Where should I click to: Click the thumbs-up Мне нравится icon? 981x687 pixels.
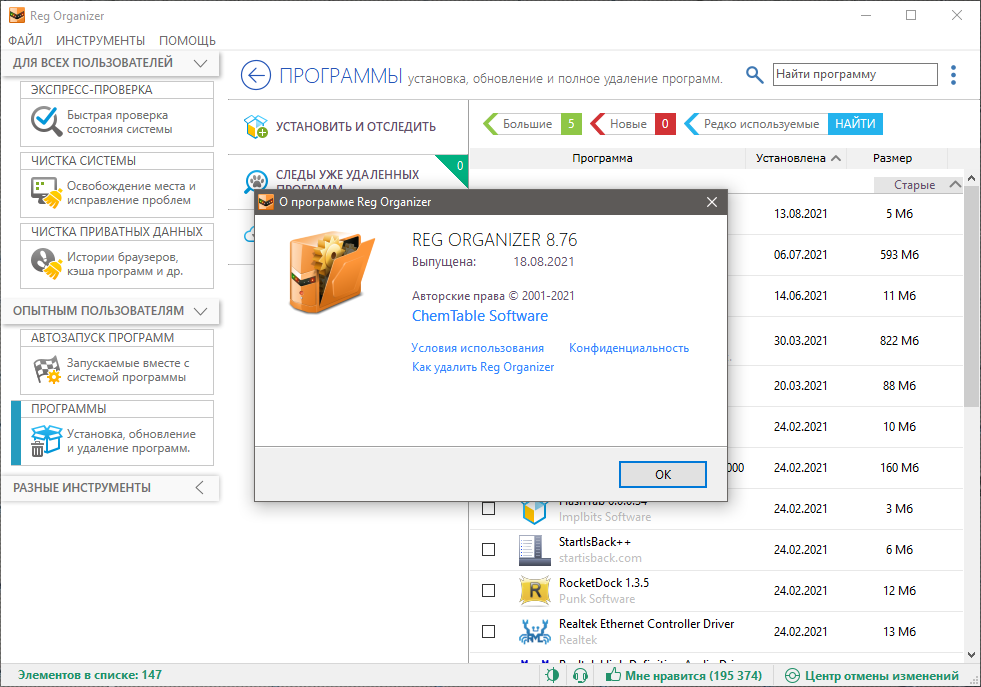(613, 674)
